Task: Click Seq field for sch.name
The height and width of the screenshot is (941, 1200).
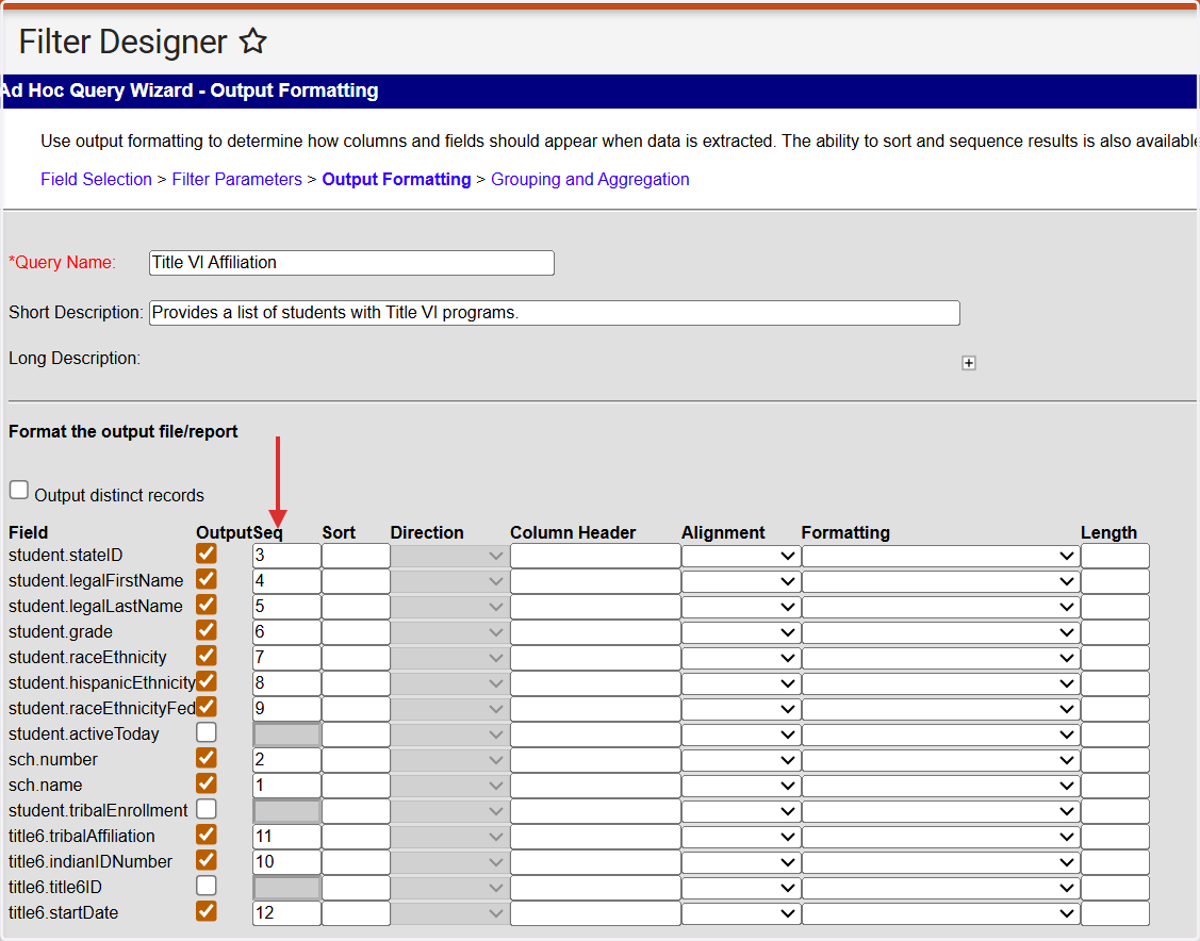Action: [x=287, y=785]
